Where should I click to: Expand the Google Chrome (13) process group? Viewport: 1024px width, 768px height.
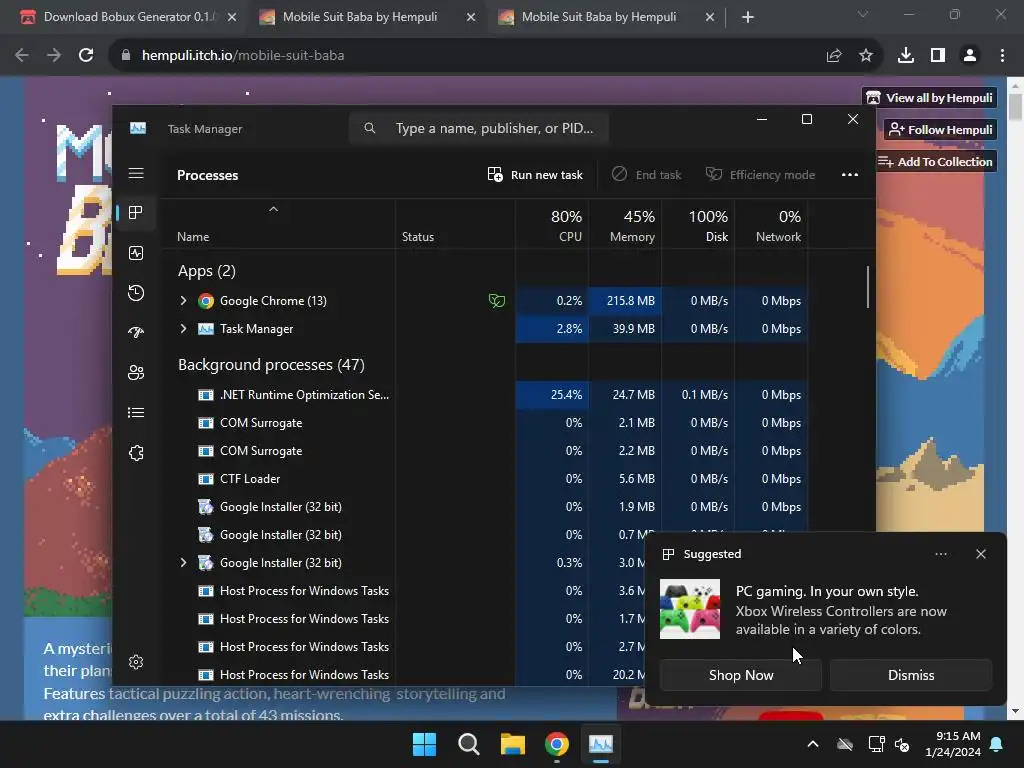point(184,300)
